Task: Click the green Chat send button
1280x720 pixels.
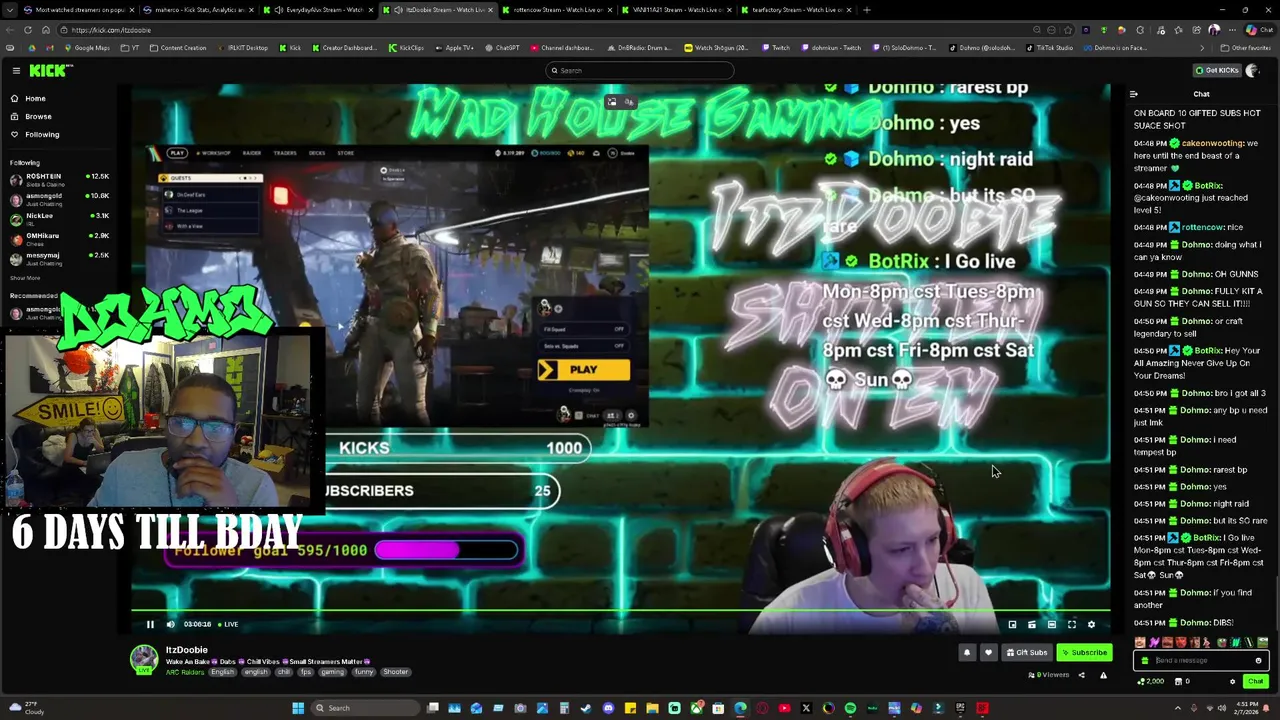Action: pos(1255,682)
